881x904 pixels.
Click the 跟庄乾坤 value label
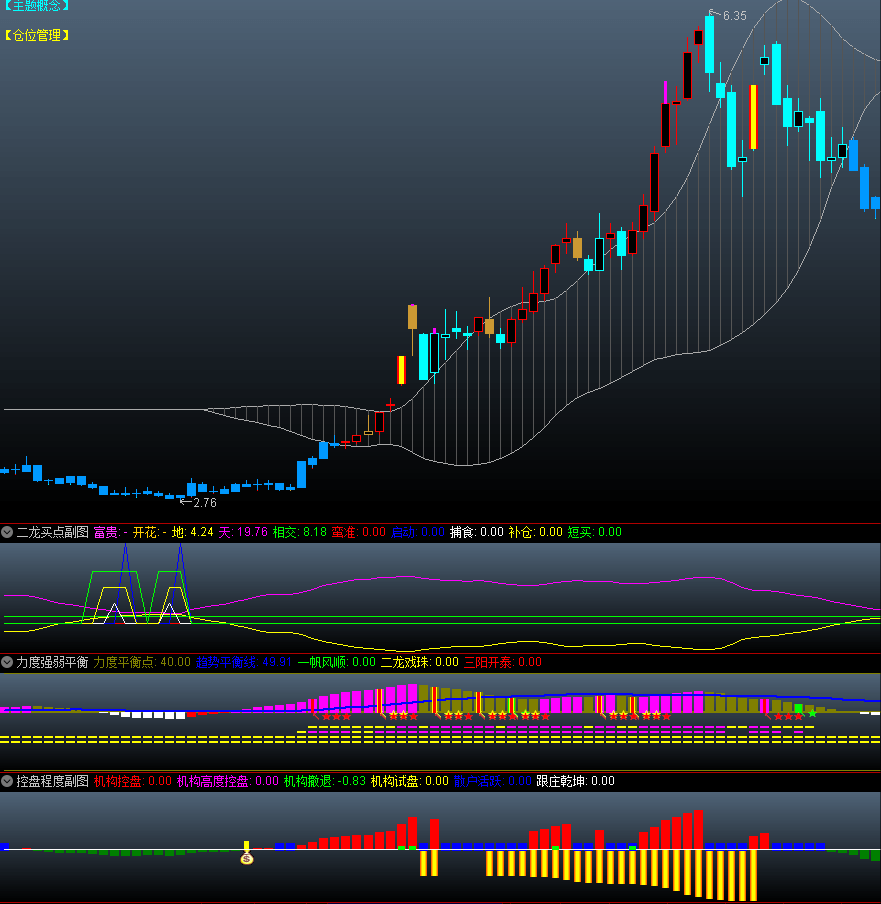[575, 781]
